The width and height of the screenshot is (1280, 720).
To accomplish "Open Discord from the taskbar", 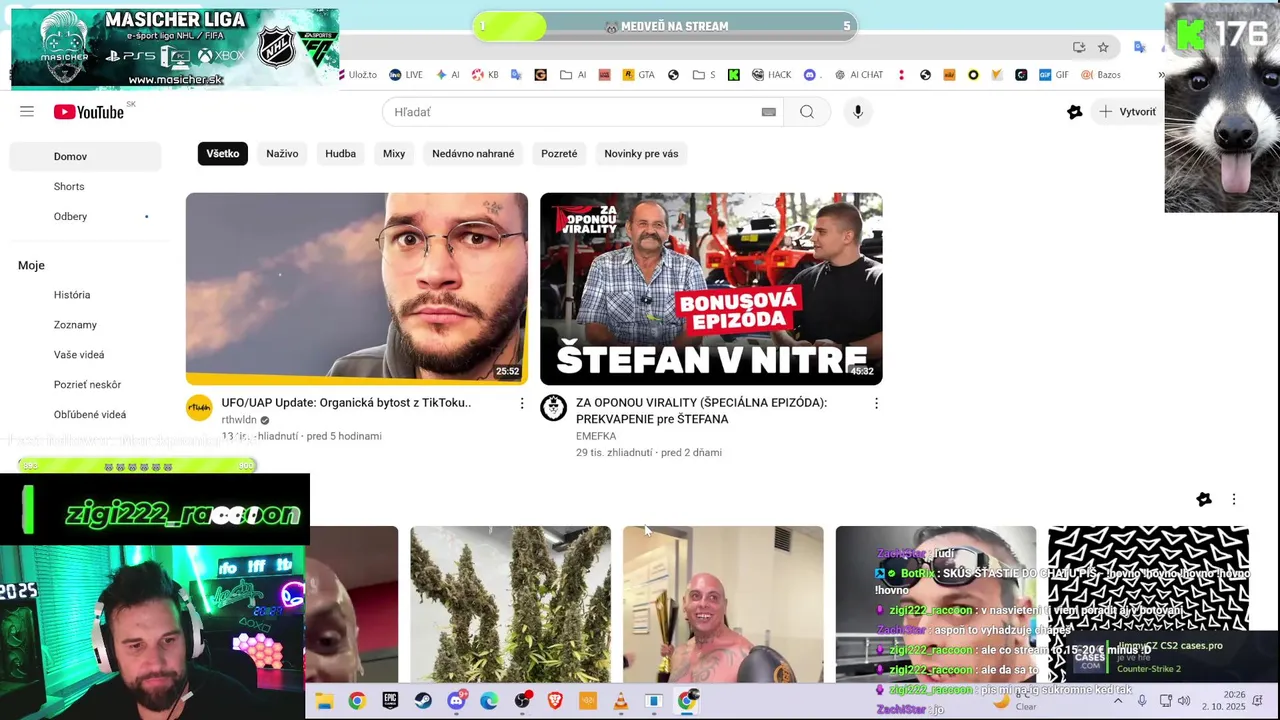I will 456,701.
